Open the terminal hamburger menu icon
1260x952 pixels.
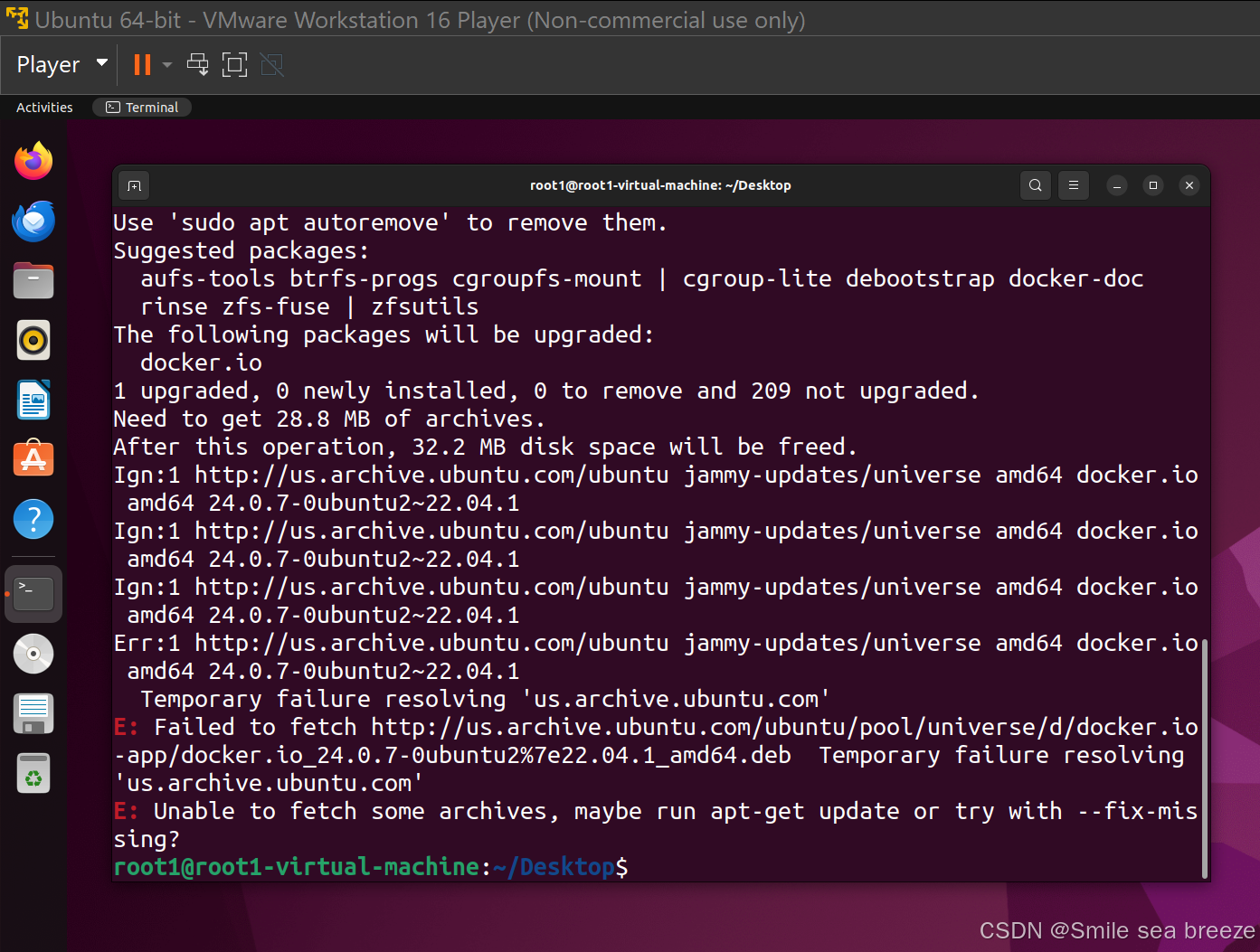click(1074, 185)
